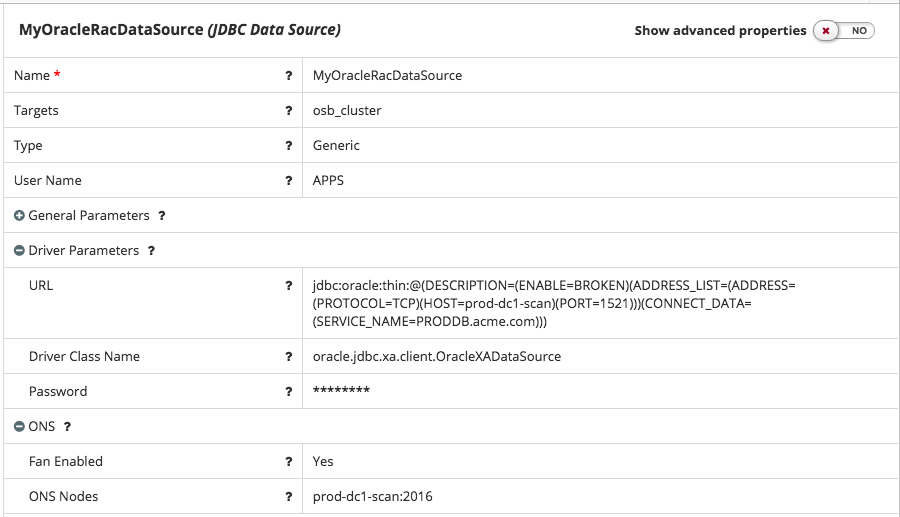
Task: Open help for the Password field
Action: [x=289, y=392]
